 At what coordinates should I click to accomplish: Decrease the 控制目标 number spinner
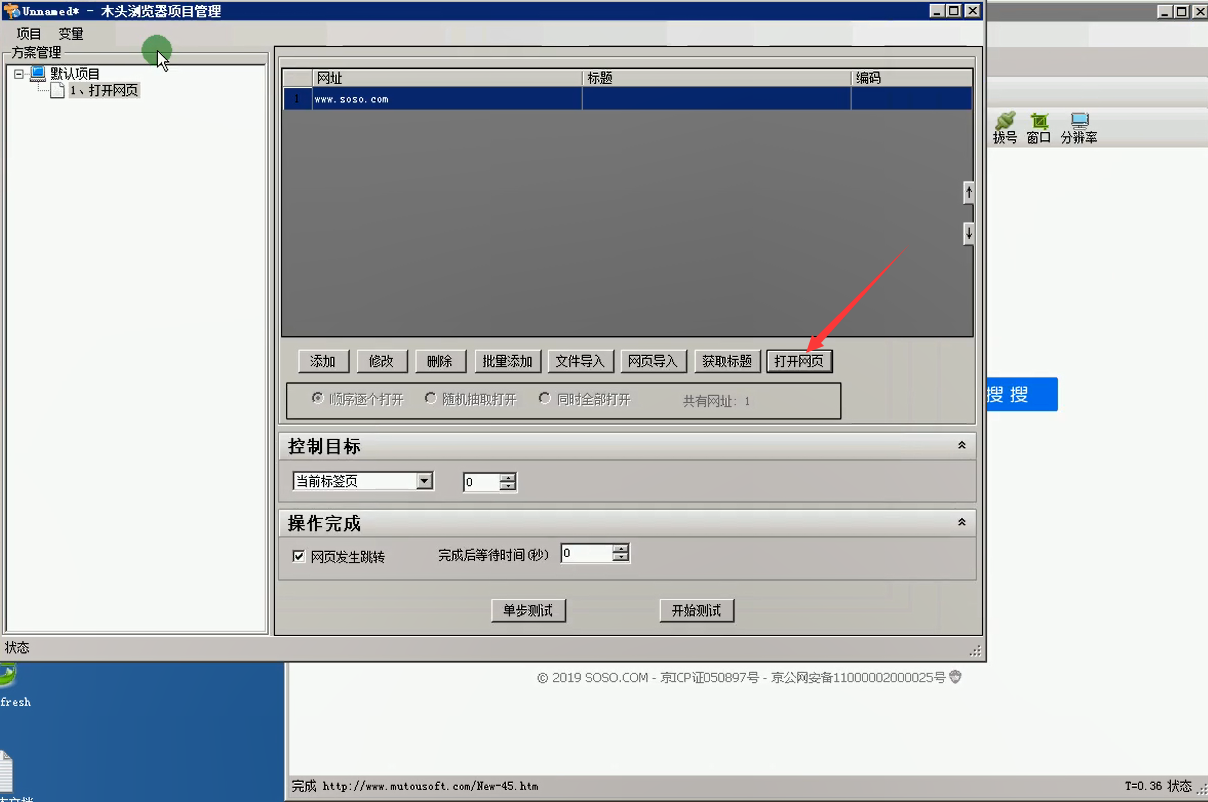(508, 487)
